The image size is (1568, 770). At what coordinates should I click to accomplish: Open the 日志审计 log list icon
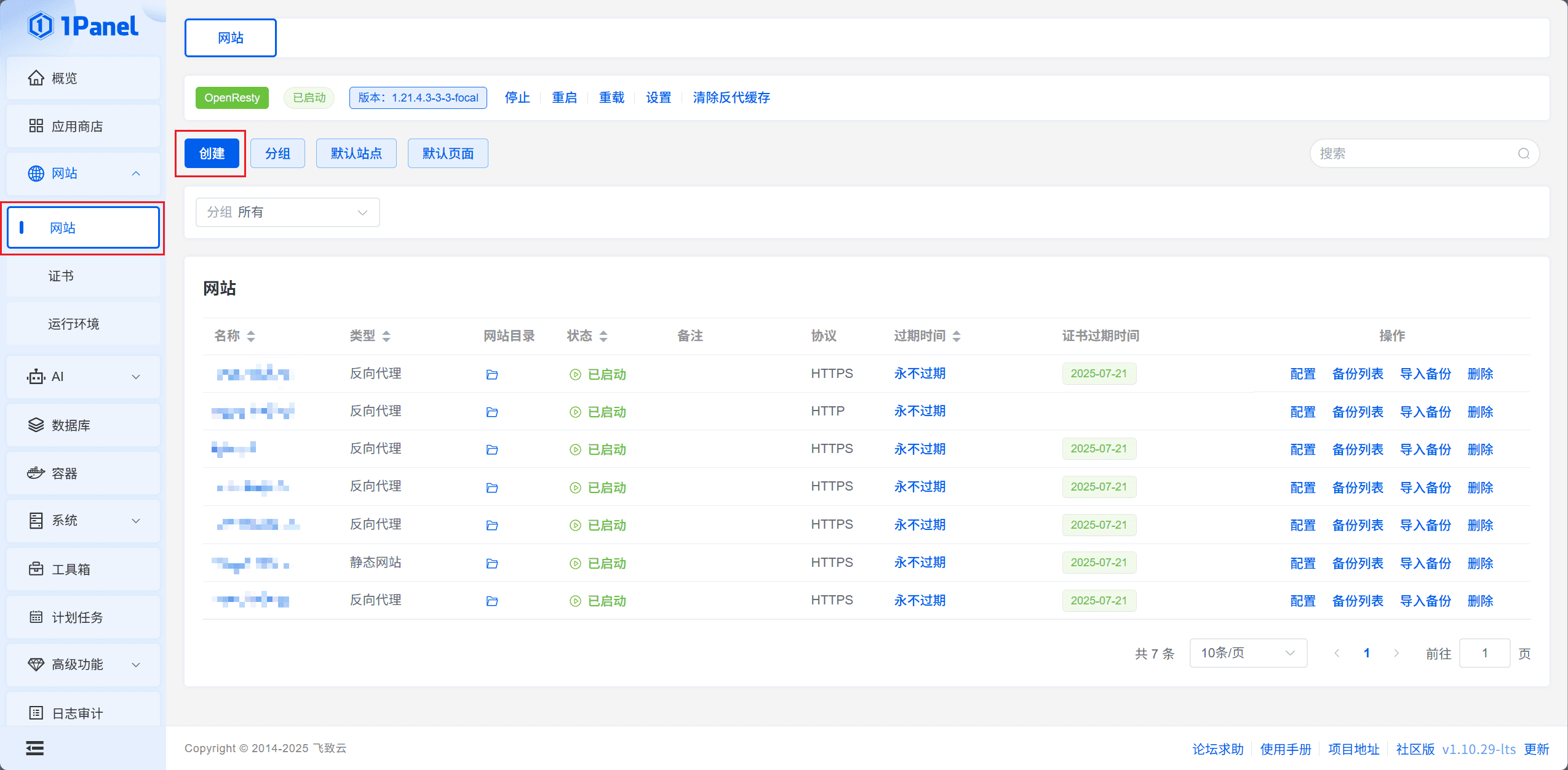(x=36, y=713)
